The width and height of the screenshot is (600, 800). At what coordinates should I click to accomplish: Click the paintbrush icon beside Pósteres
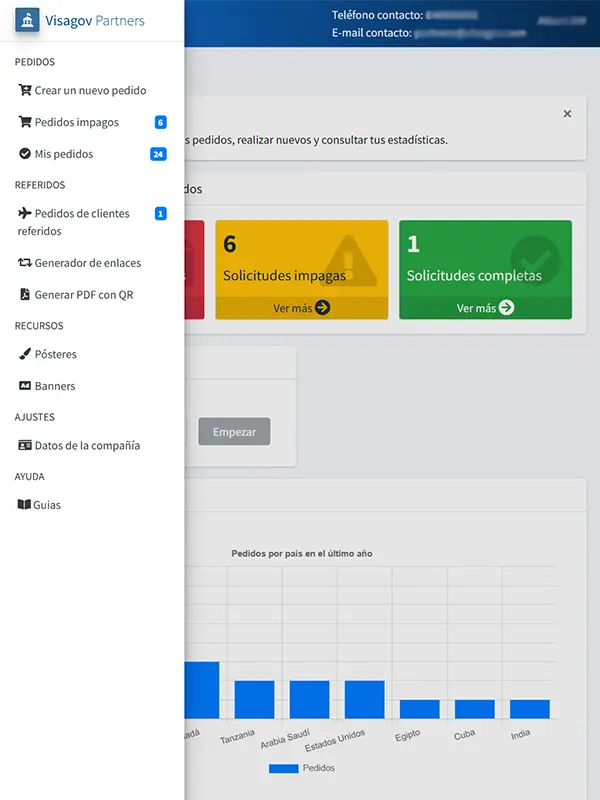24,354
